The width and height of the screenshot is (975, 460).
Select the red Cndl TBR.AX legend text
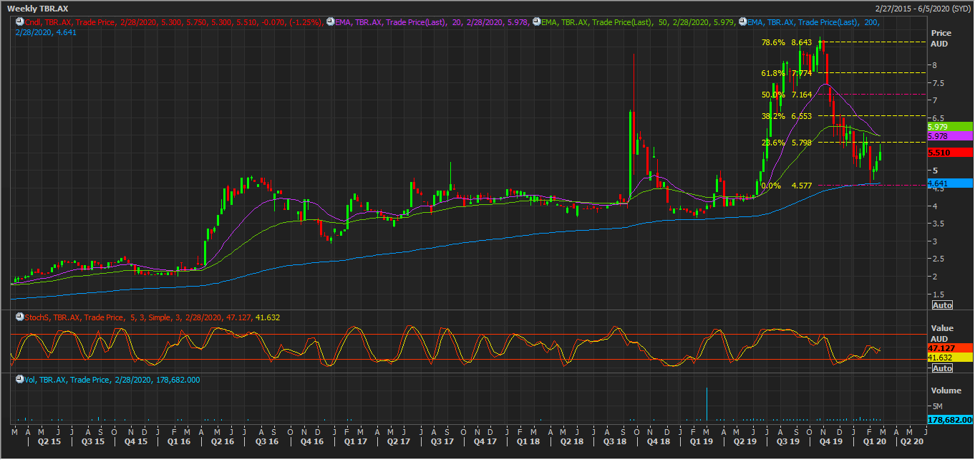172,22
